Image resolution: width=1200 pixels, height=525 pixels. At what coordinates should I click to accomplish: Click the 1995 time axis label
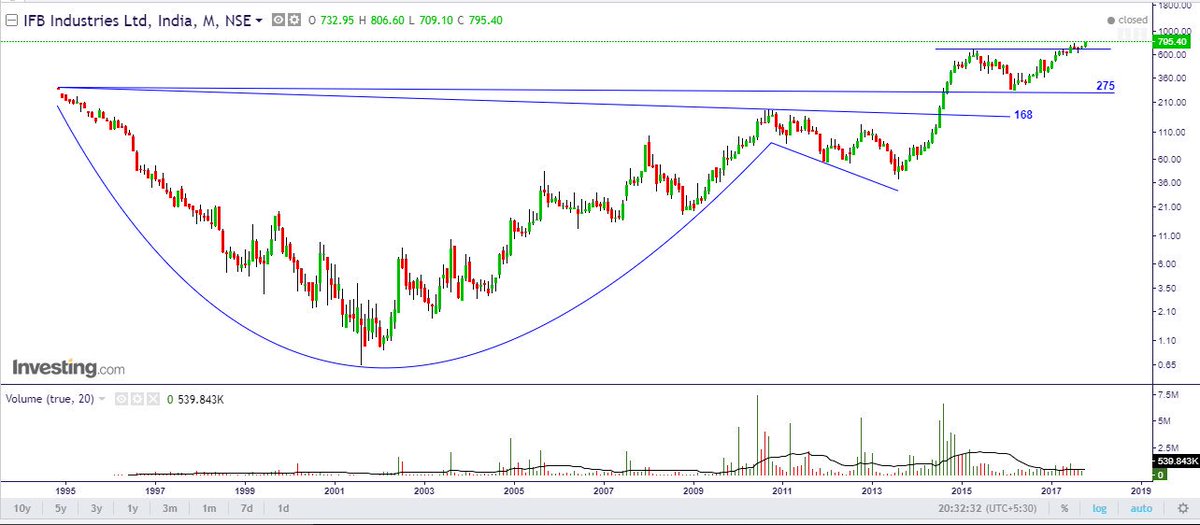click(x=66, y=491)
